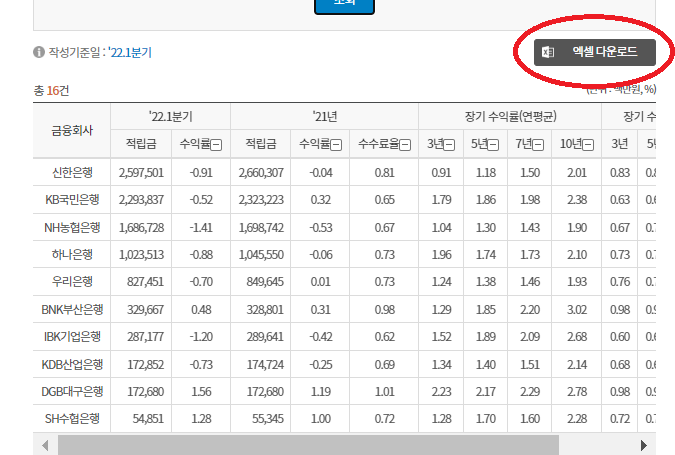Click the '22.1분기 date link
The image size is (675, 455).
point(130,53)
